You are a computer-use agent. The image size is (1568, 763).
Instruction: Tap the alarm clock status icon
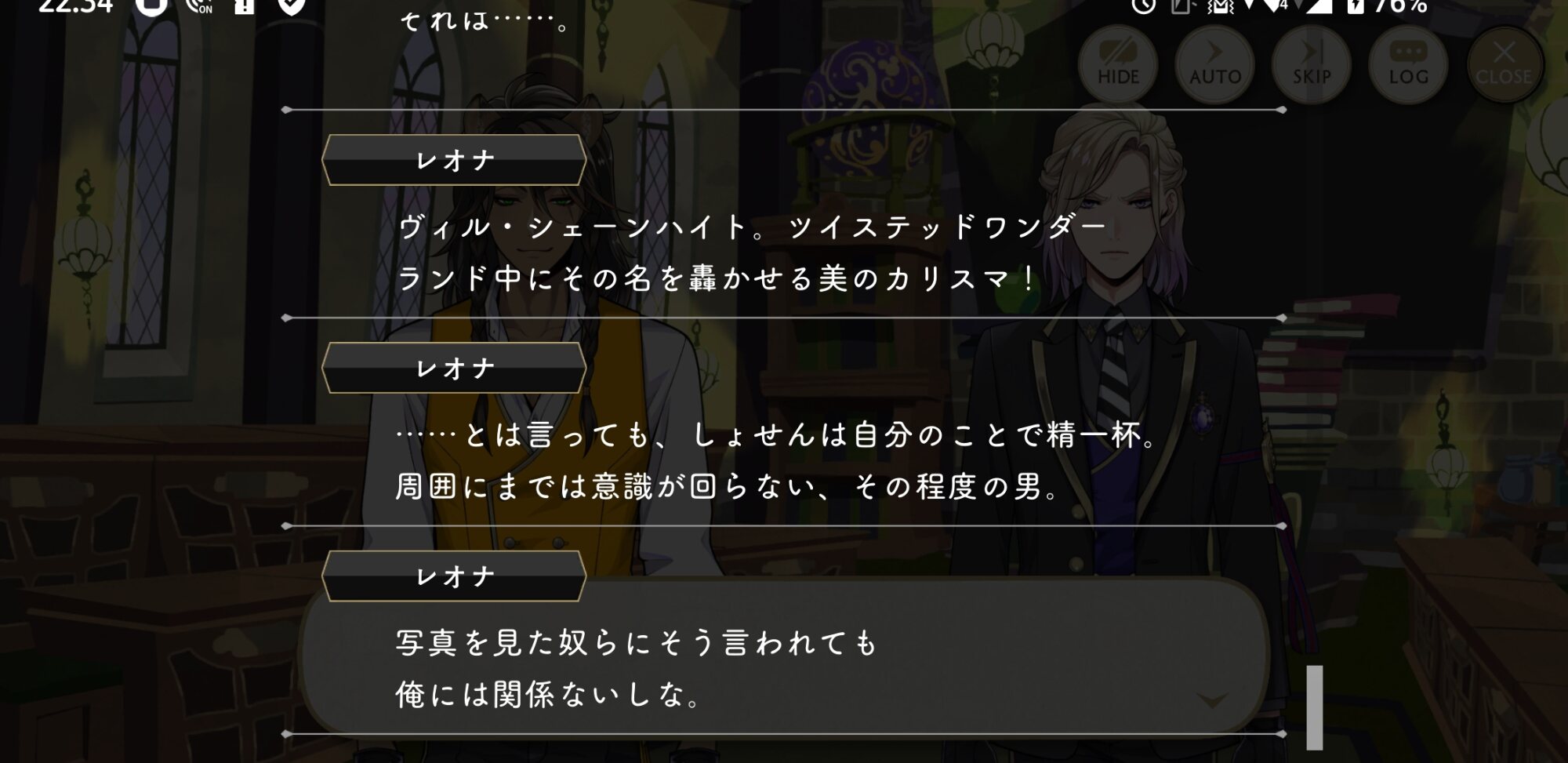click(1144, 6)
